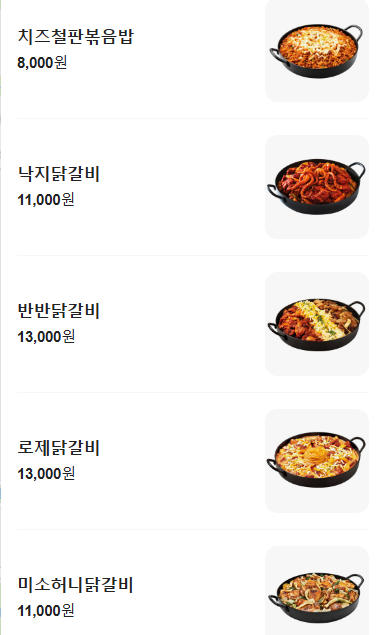Click the 낙지닭갈비 menu title
This screenshot has width=377, height=635.
coord(58,173)
